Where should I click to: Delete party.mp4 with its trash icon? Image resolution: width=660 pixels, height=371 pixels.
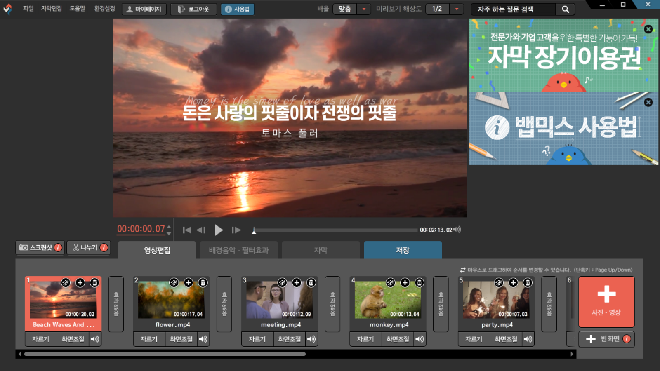(x=527, y=283)
